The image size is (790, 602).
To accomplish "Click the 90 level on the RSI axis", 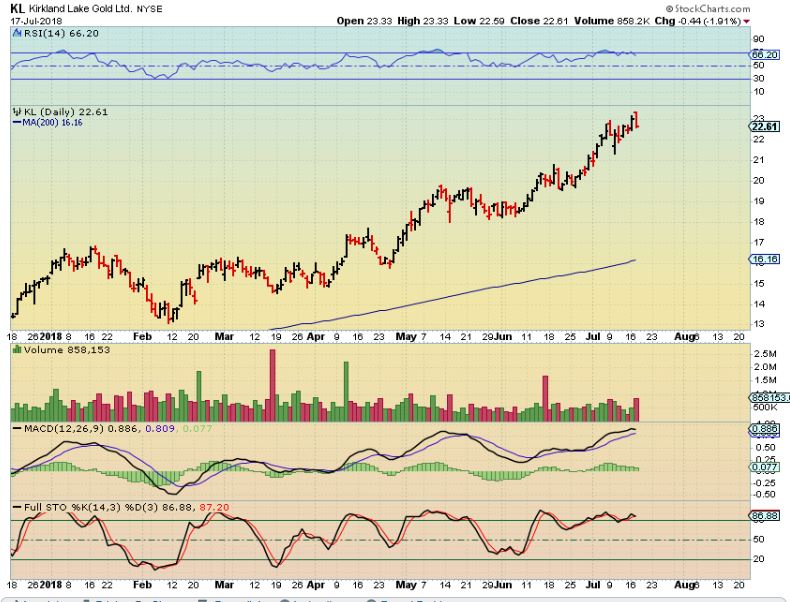I will 759,39.
